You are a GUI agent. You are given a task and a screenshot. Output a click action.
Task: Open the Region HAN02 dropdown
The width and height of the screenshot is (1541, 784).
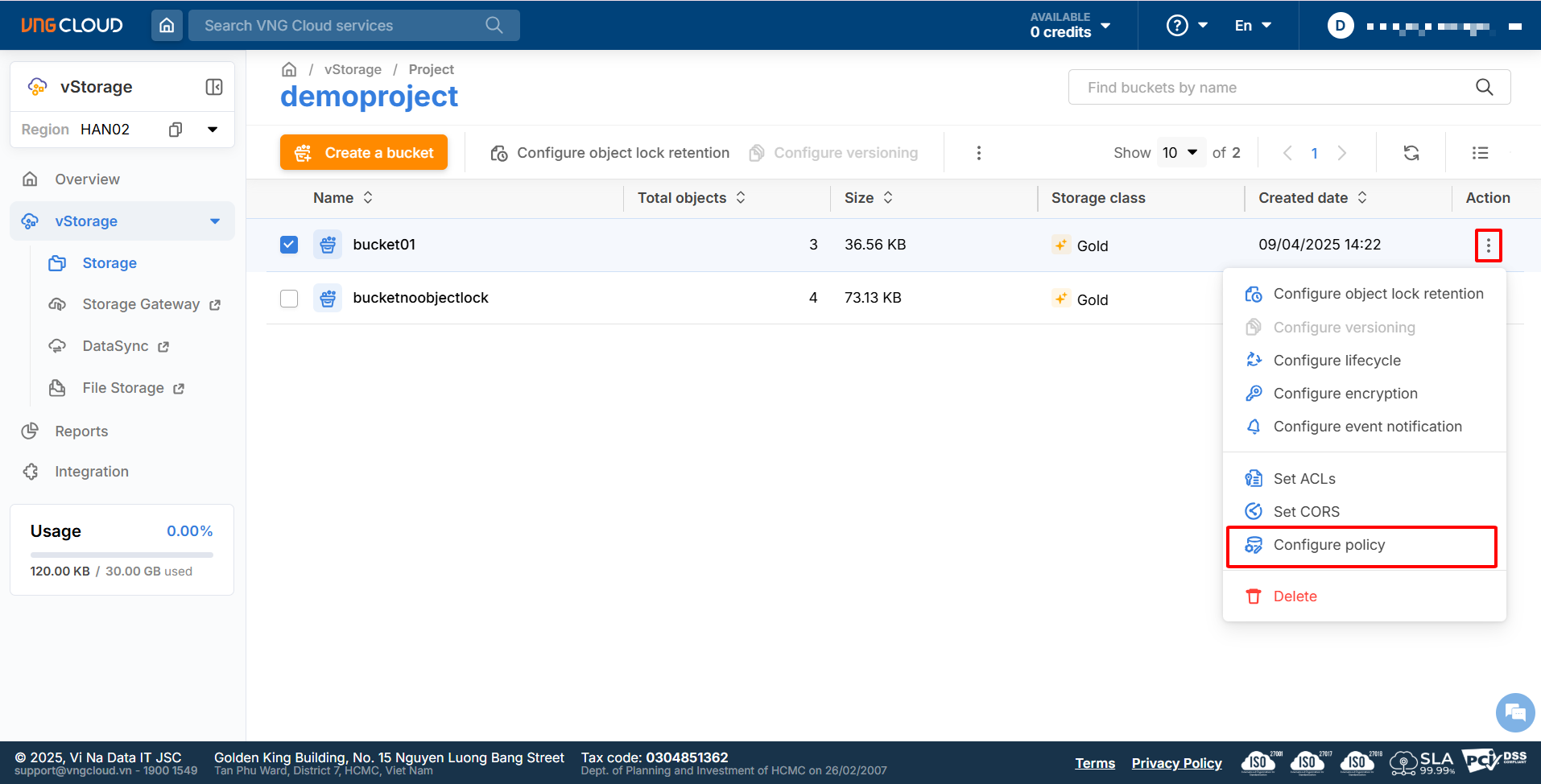tap(213, 130)
